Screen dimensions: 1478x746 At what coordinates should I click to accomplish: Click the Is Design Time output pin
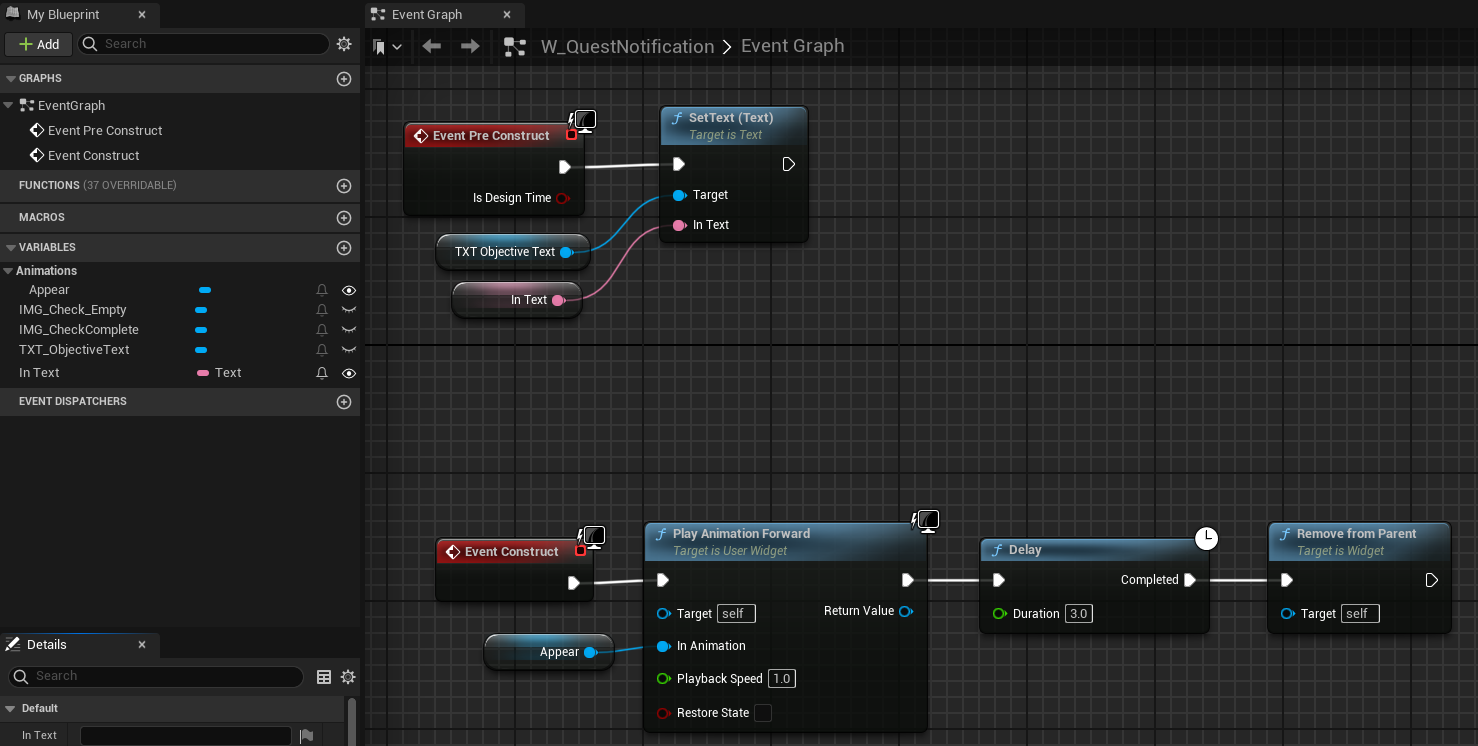[562, 198]
